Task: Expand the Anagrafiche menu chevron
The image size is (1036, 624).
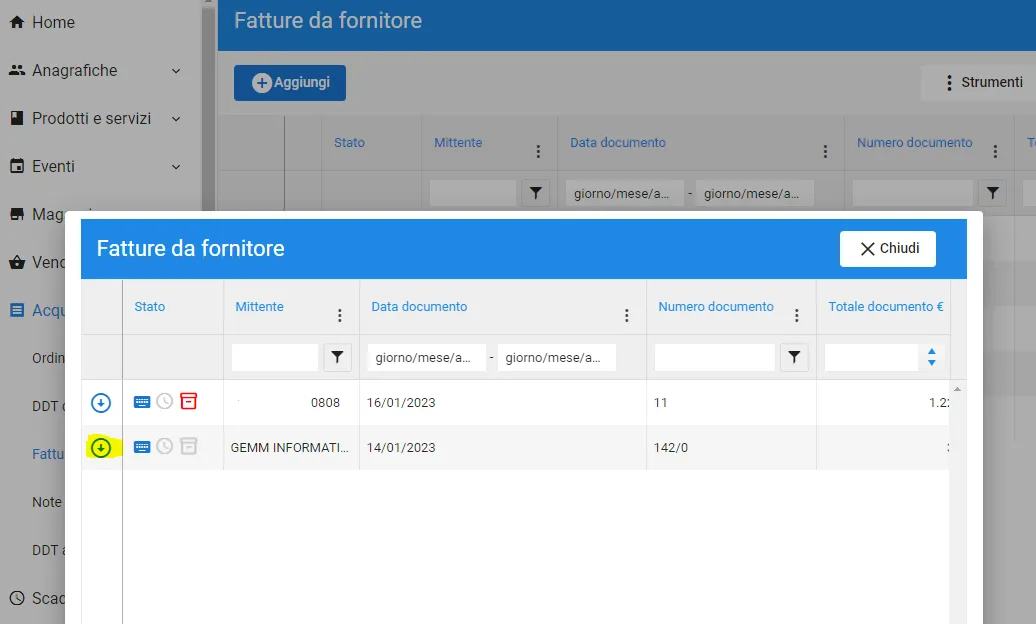Action: tap(176, 71)
